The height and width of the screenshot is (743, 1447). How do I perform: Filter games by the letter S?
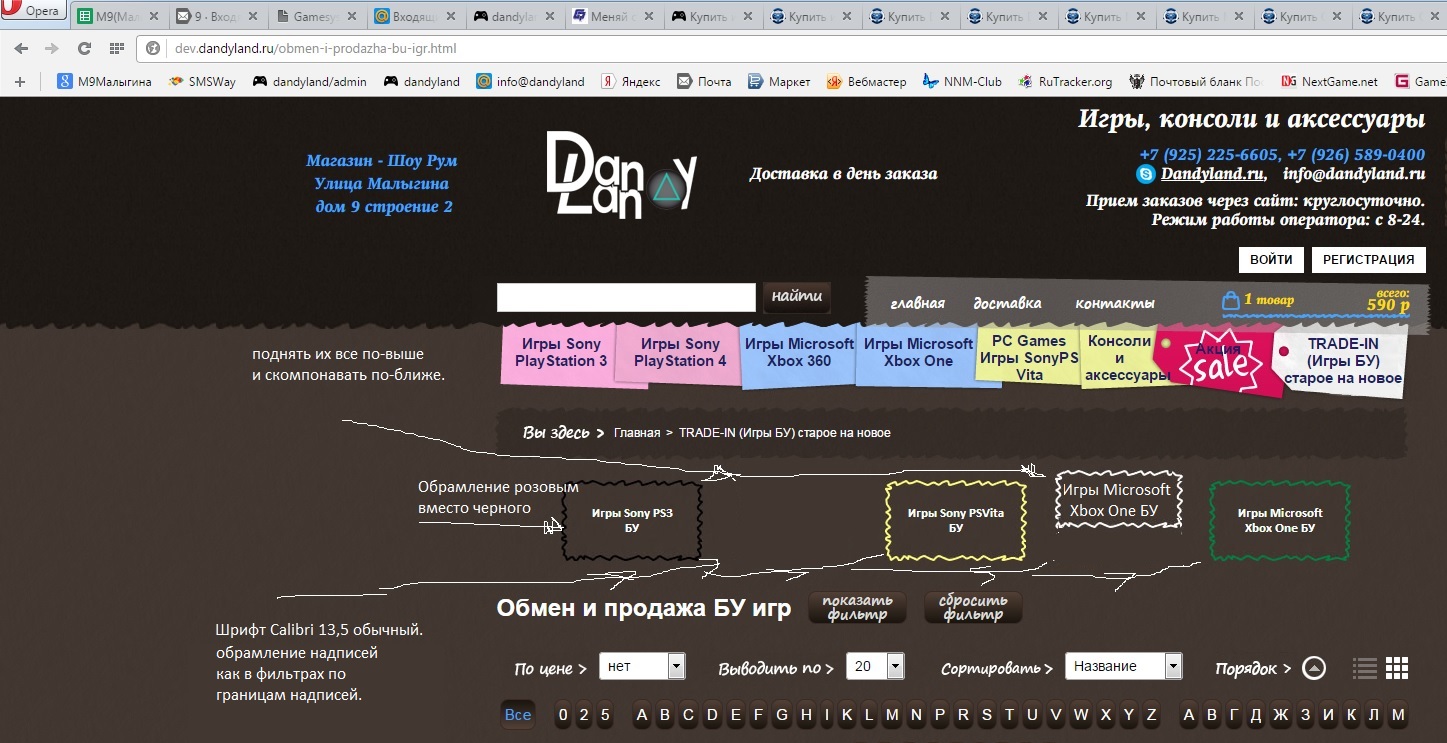coord(987,715)
